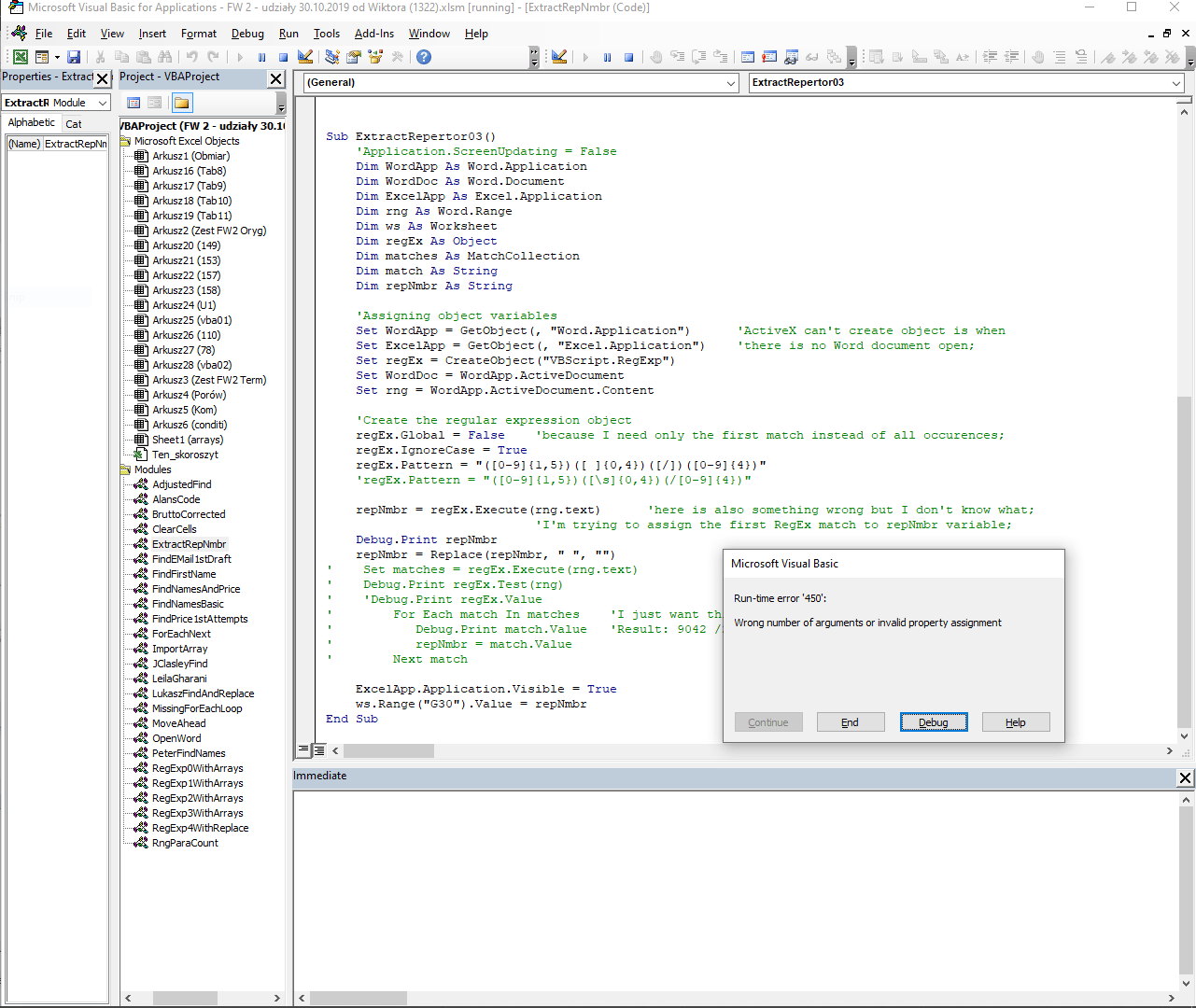
Task: Select the View Microsoft Excel icon
Action: click(21, 57)
